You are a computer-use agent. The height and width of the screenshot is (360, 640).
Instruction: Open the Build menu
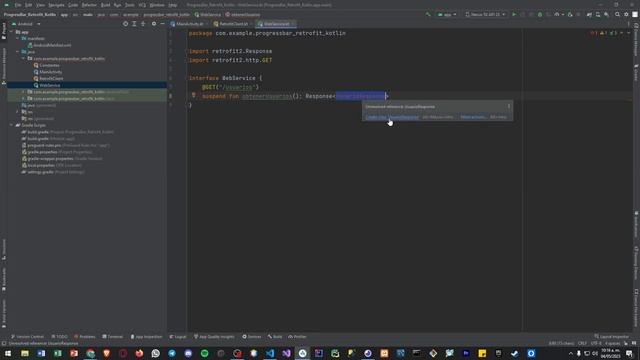click(105, 5)
